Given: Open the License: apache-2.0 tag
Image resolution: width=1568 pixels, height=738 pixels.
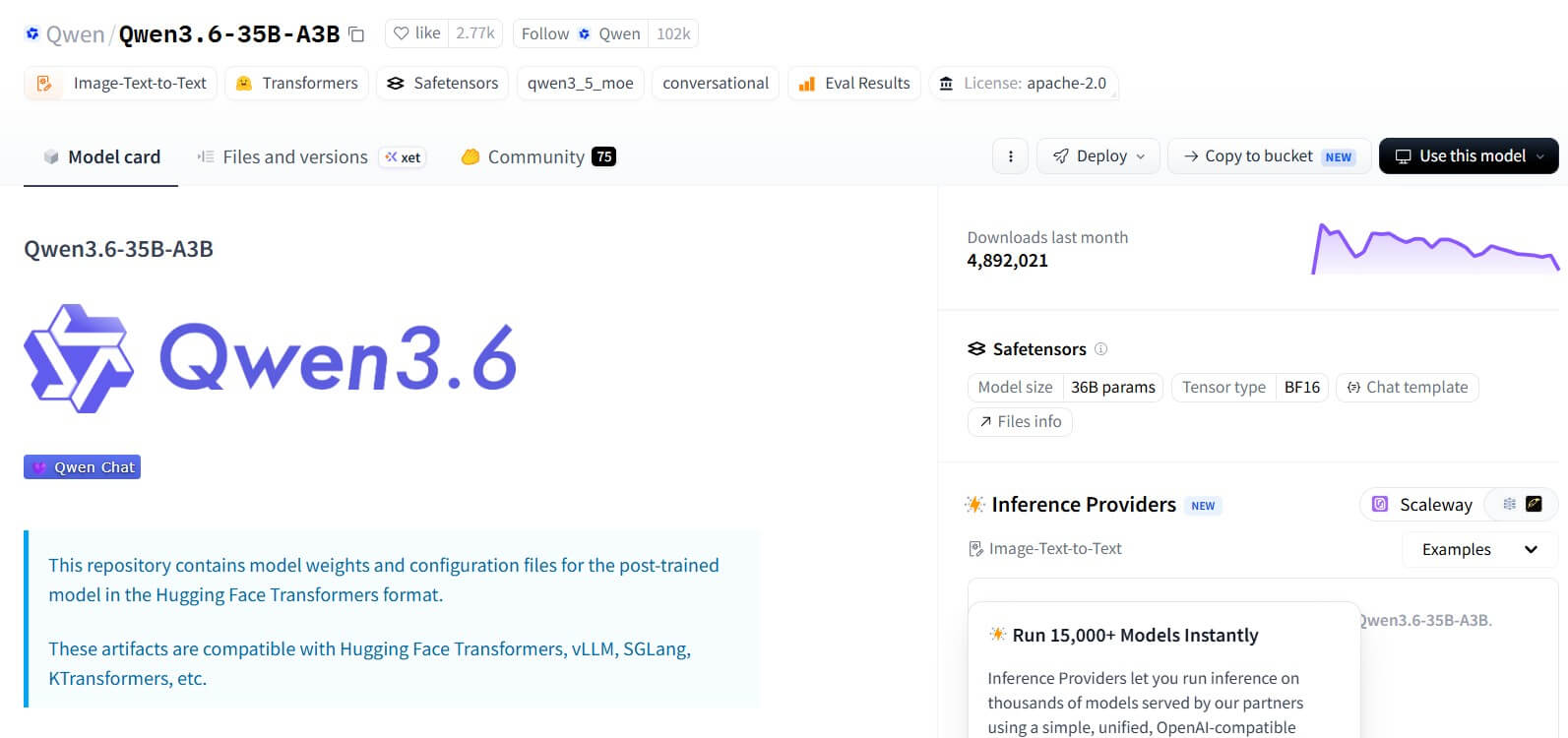Looking at the screenshot, I should click(1024, 83).
